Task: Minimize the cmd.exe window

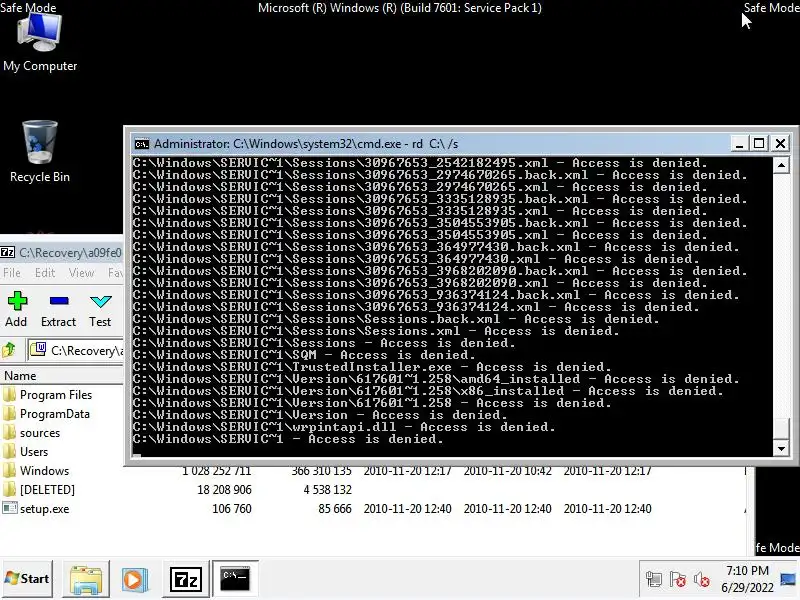Action: coord(739,144)
